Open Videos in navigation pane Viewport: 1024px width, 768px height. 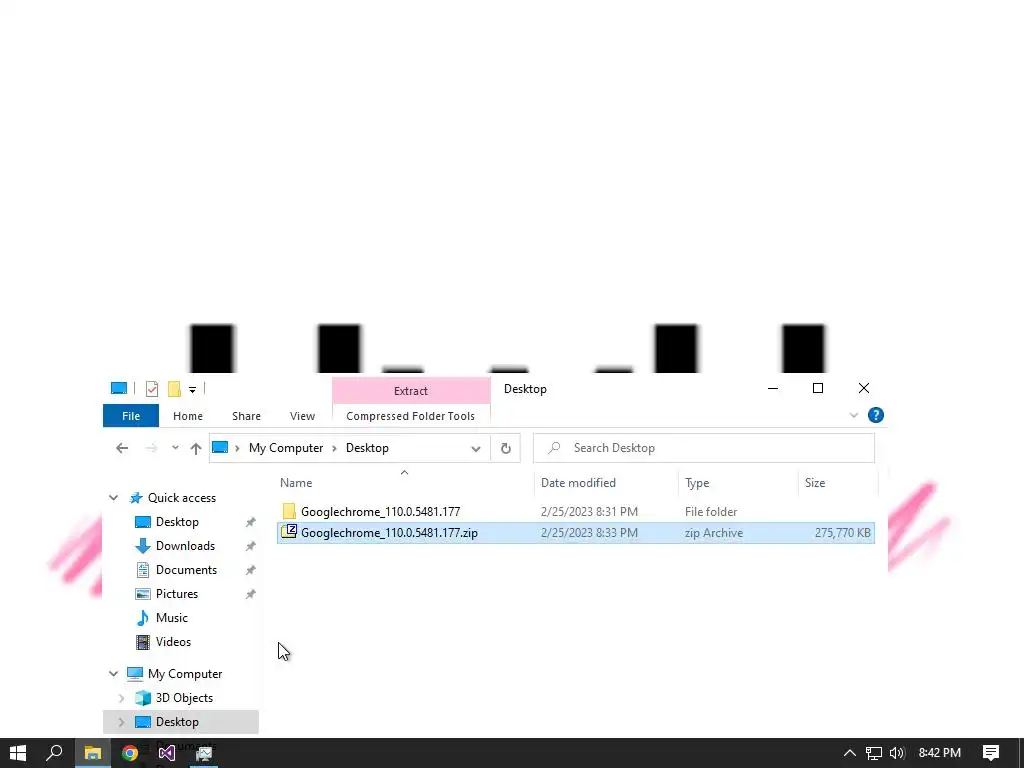click(173, 642)
